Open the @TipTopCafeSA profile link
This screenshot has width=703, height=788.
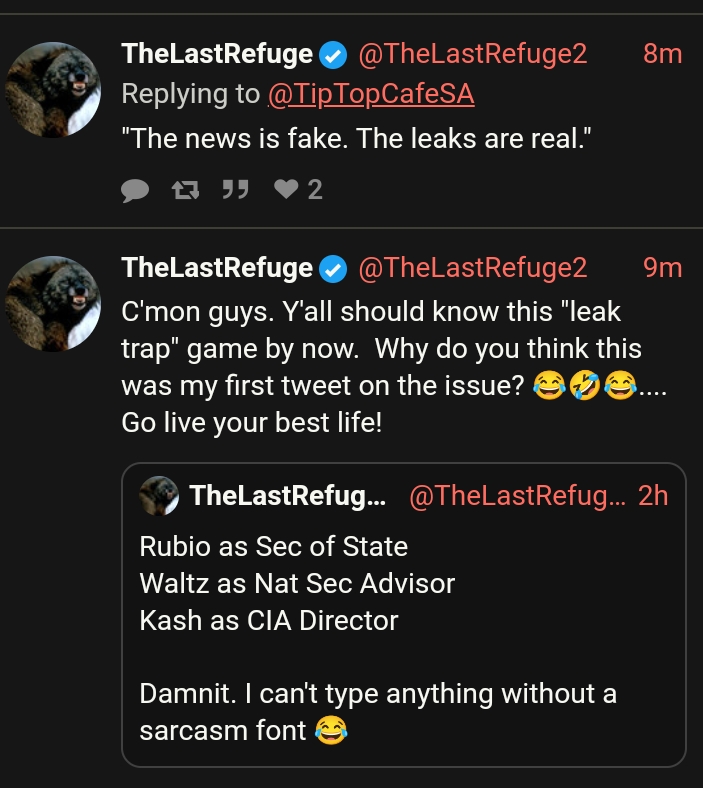[x=371, y=94]
